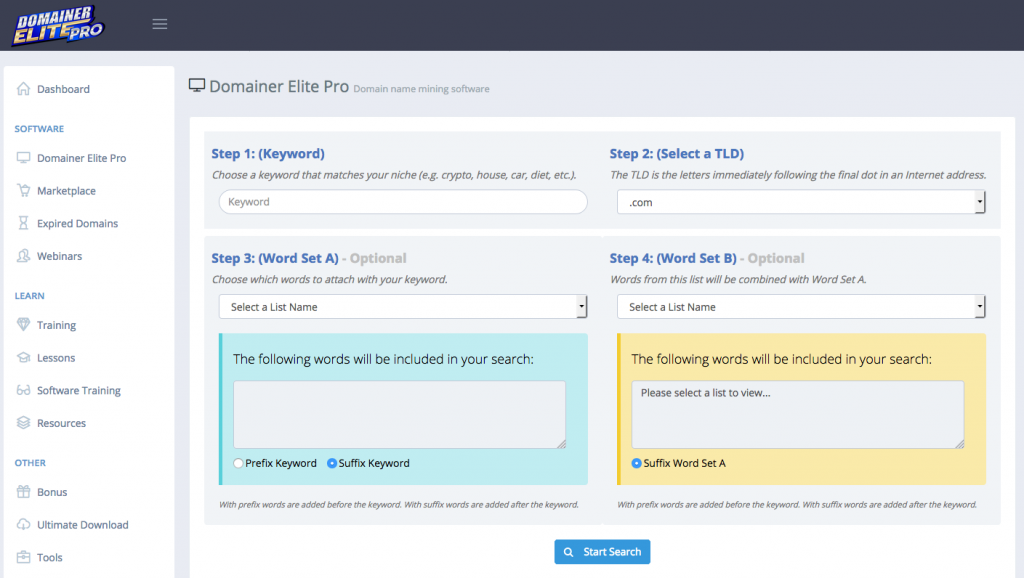Image resolution: width=1024 pixels, height=578 pixels.
Task: Open the .com TLD dropdown
Action: (x=801, y=202)
